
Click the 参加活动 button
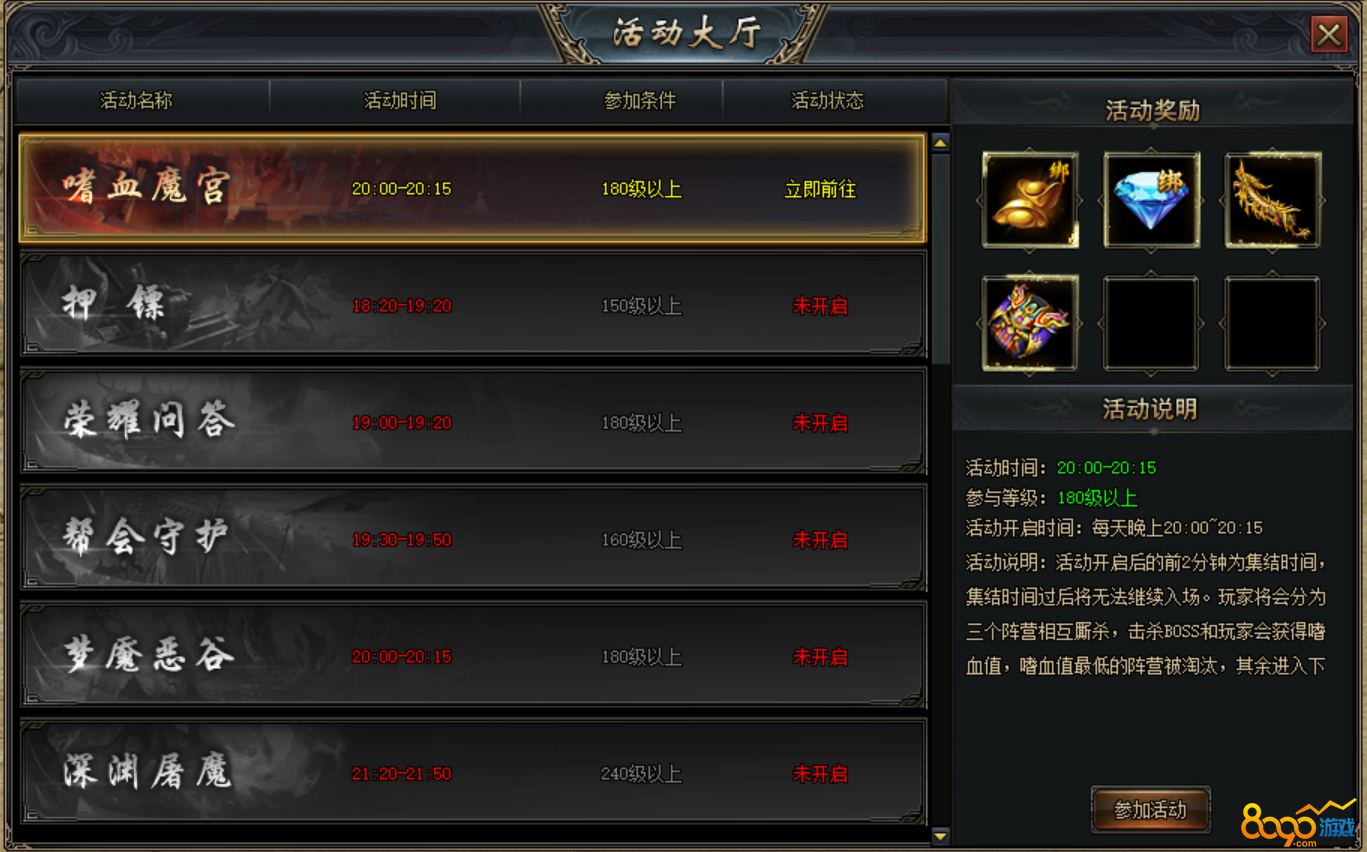pyautogui.click(x=1150, y=810)
